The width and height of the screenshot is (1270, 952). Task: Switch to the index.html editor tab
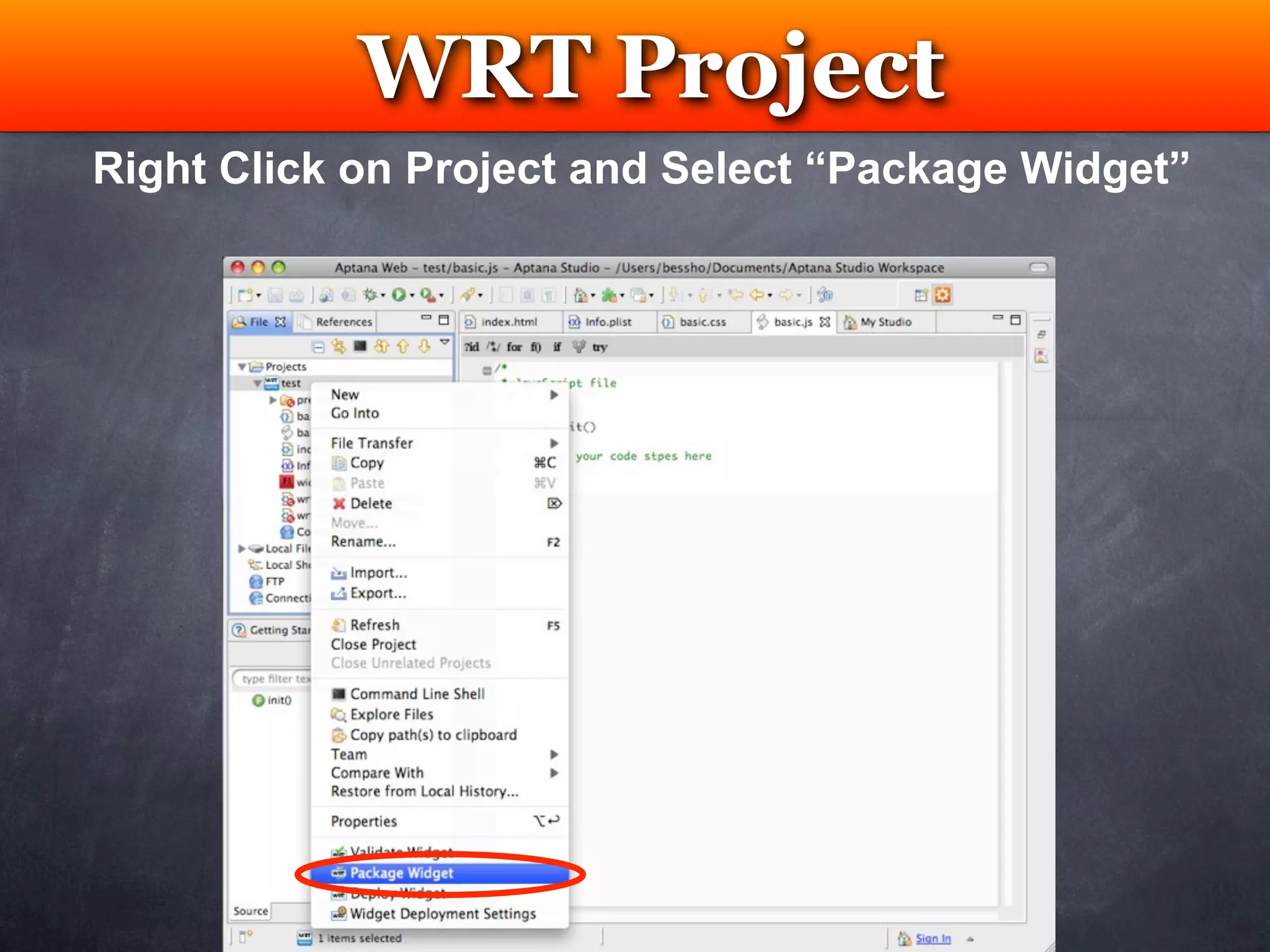click(x=510, y=322)
